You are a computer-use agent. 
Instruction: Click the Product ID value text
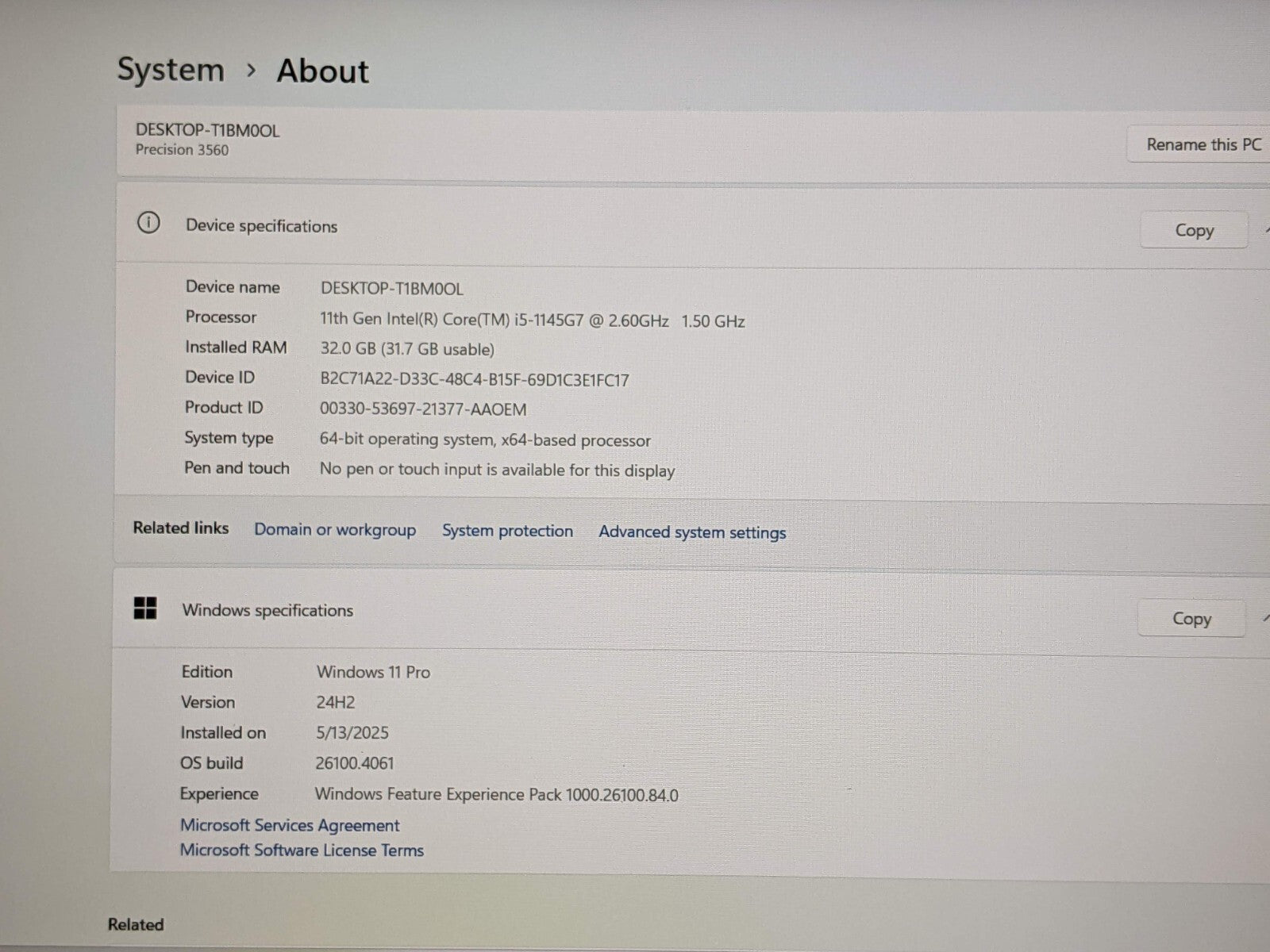tap(422, 409)
